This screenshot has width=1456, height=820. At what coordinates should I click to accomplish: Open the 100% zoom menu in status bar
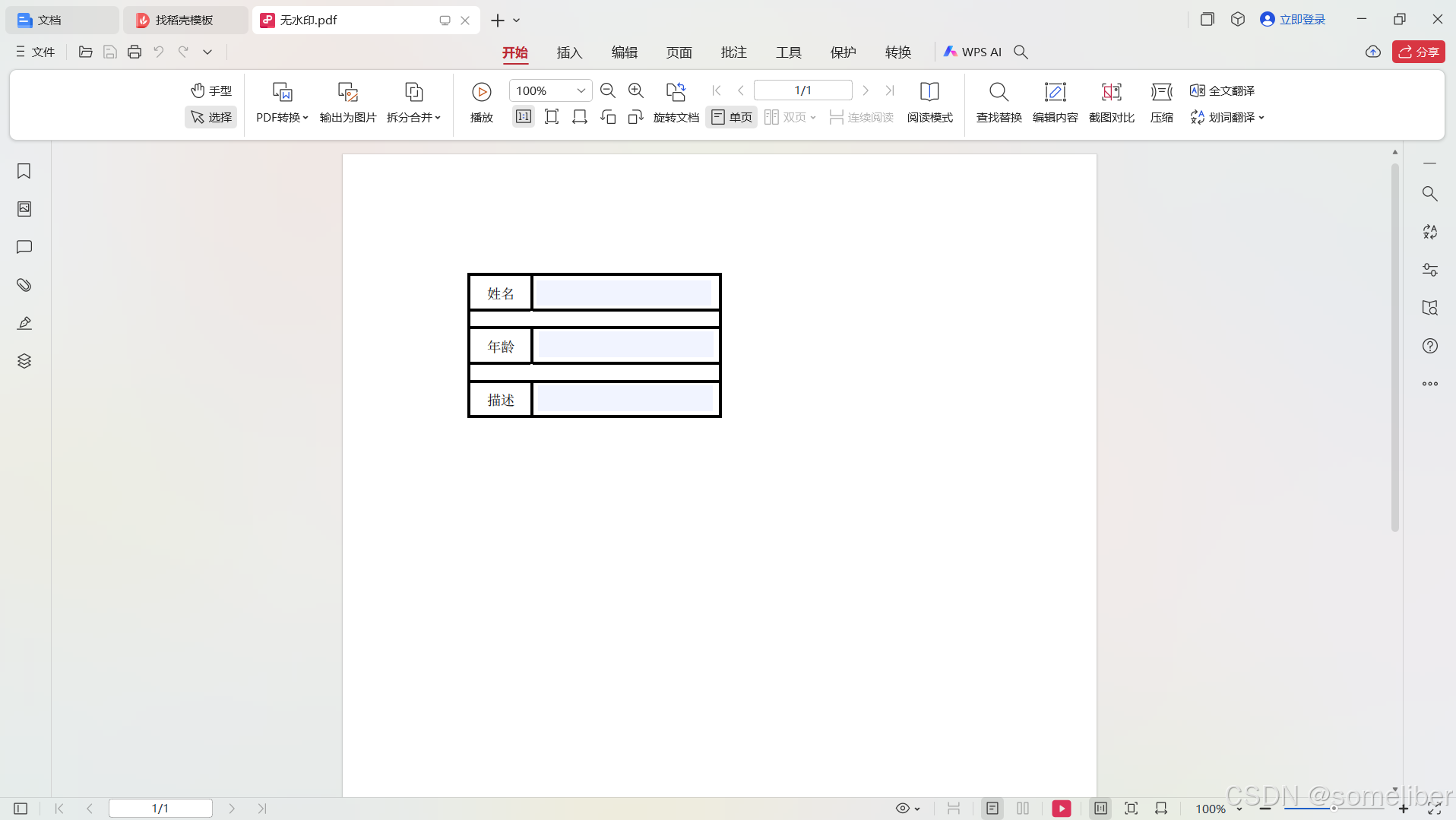1218,809
